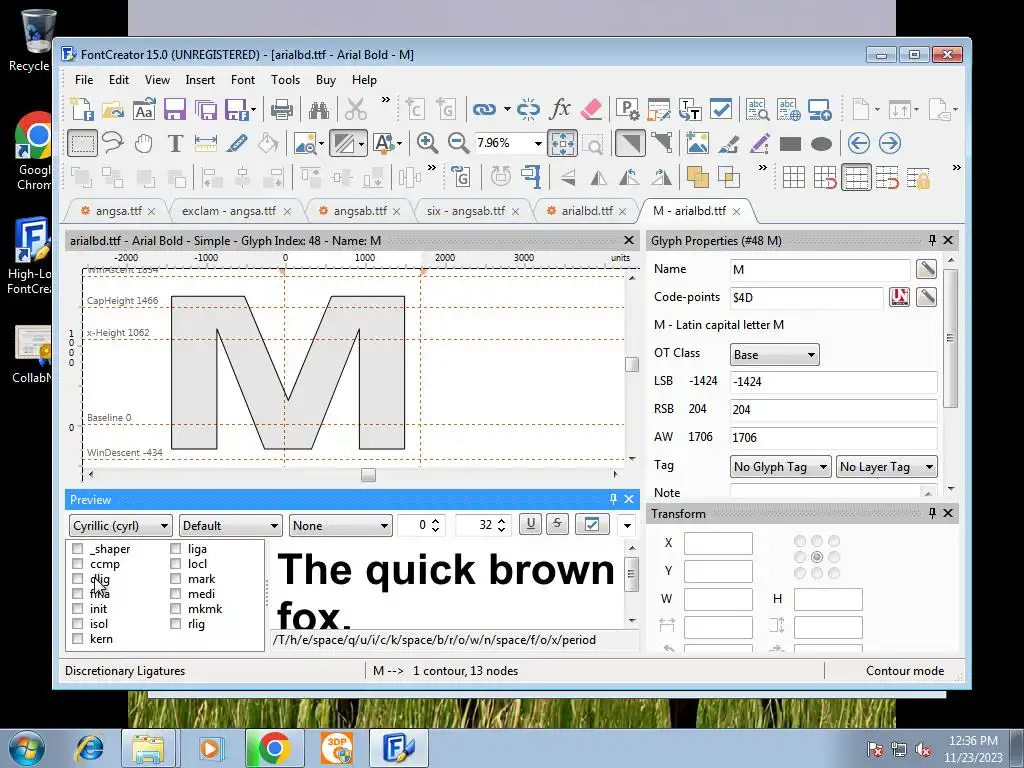Select the measure ruler tool
The height and width of the screenshot is (768, 1024).
[x=206, y=143]
